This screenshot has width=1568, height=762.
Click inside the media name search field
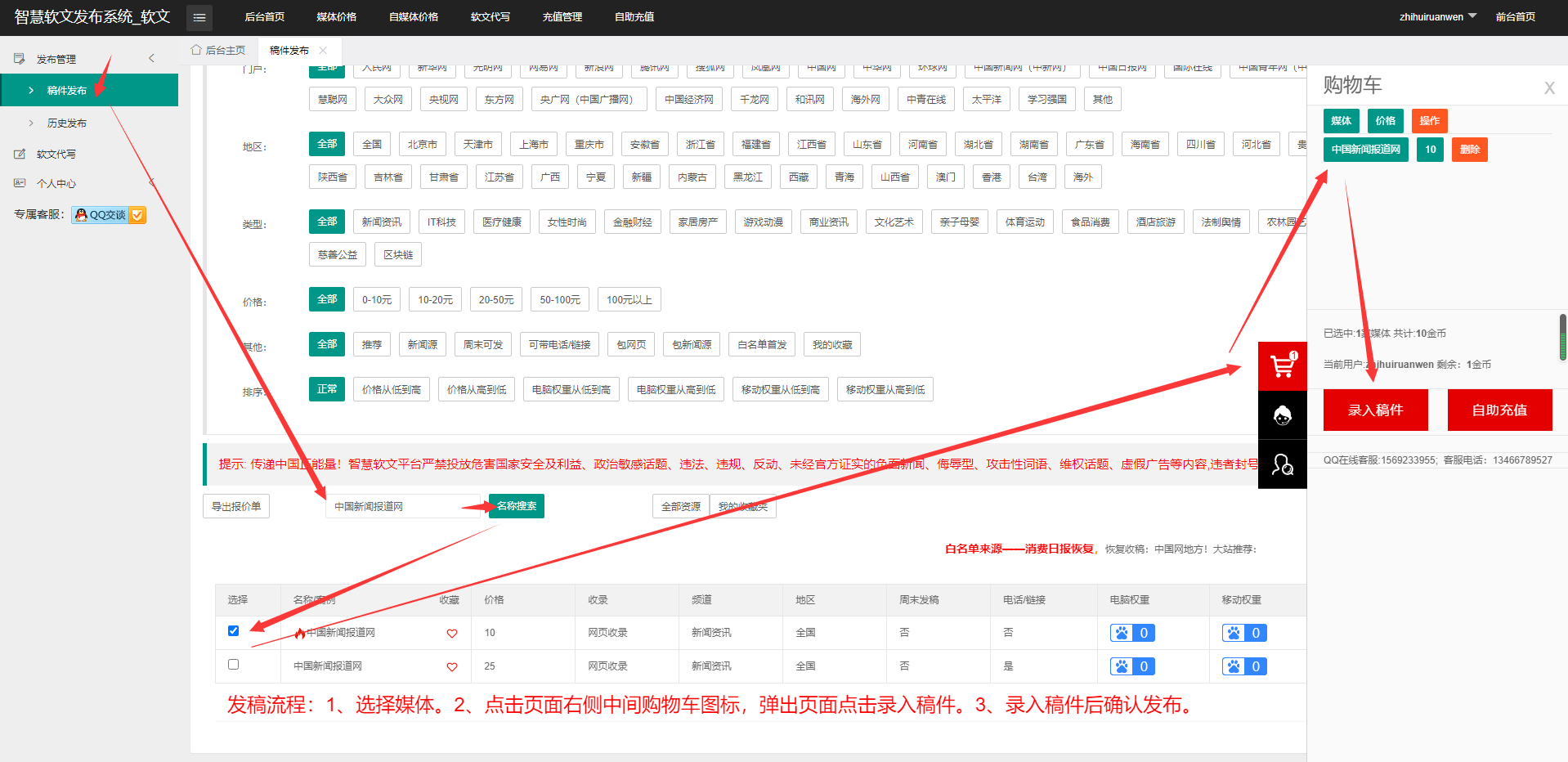coord(402,506)
